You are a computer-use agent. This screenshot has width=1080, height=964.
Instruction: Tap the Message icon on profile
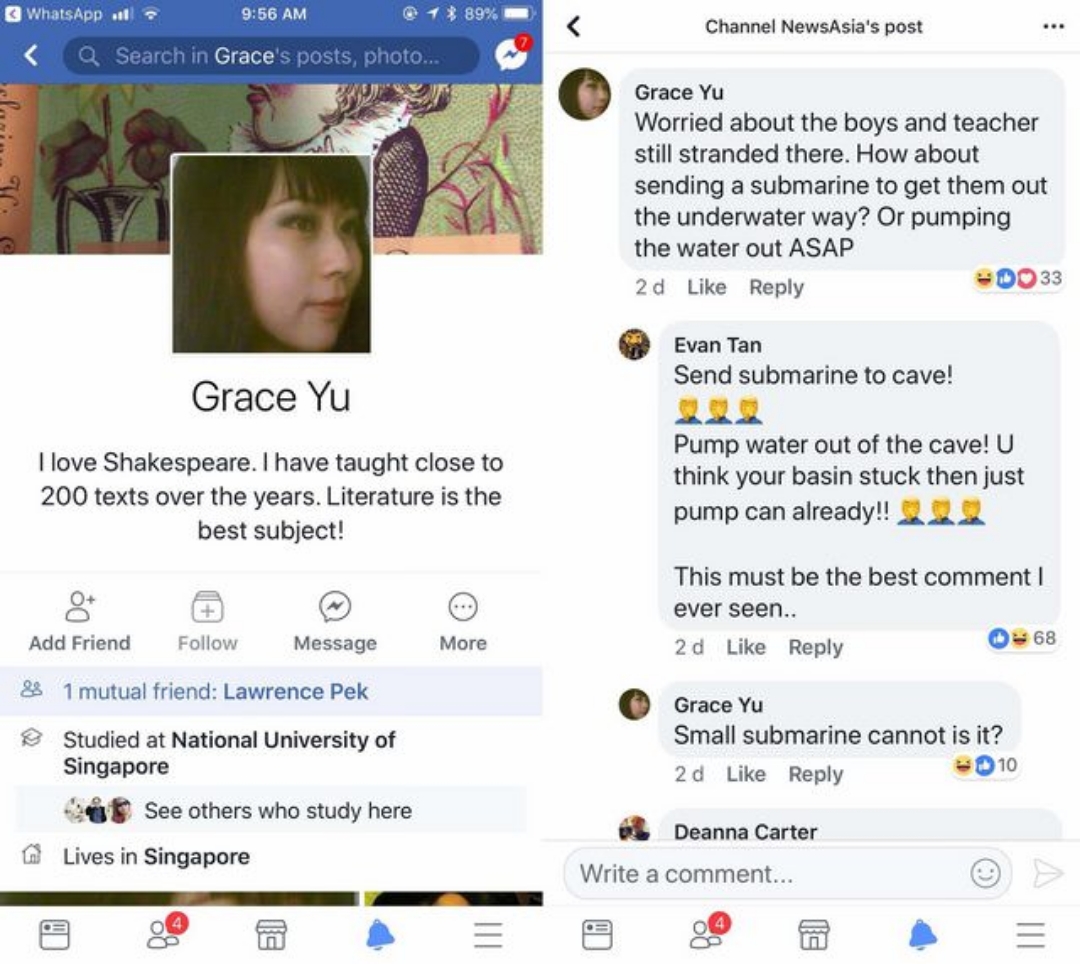click(335, 607)
